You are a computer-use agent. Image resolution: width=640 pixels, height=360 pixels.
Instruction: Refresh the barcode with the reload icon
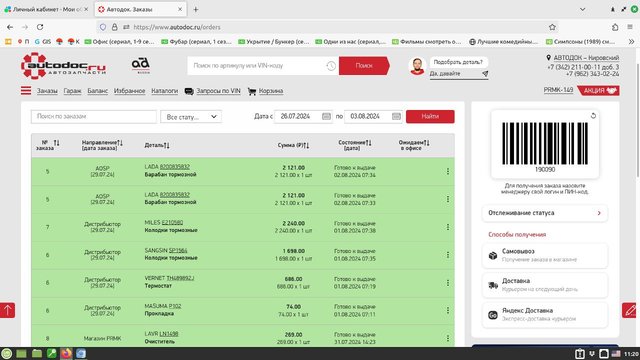coord(593,116)
